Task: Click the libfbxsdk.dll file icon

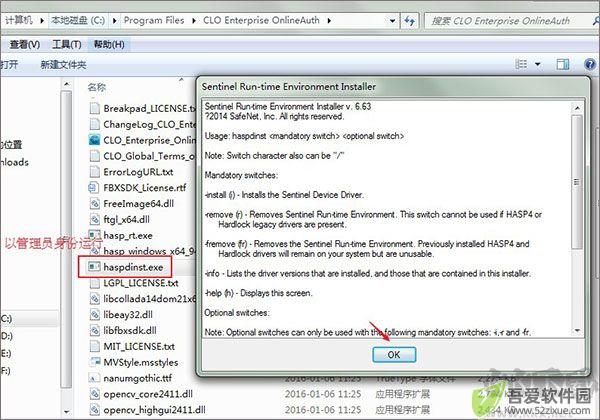Action: [x=94, y=330]
